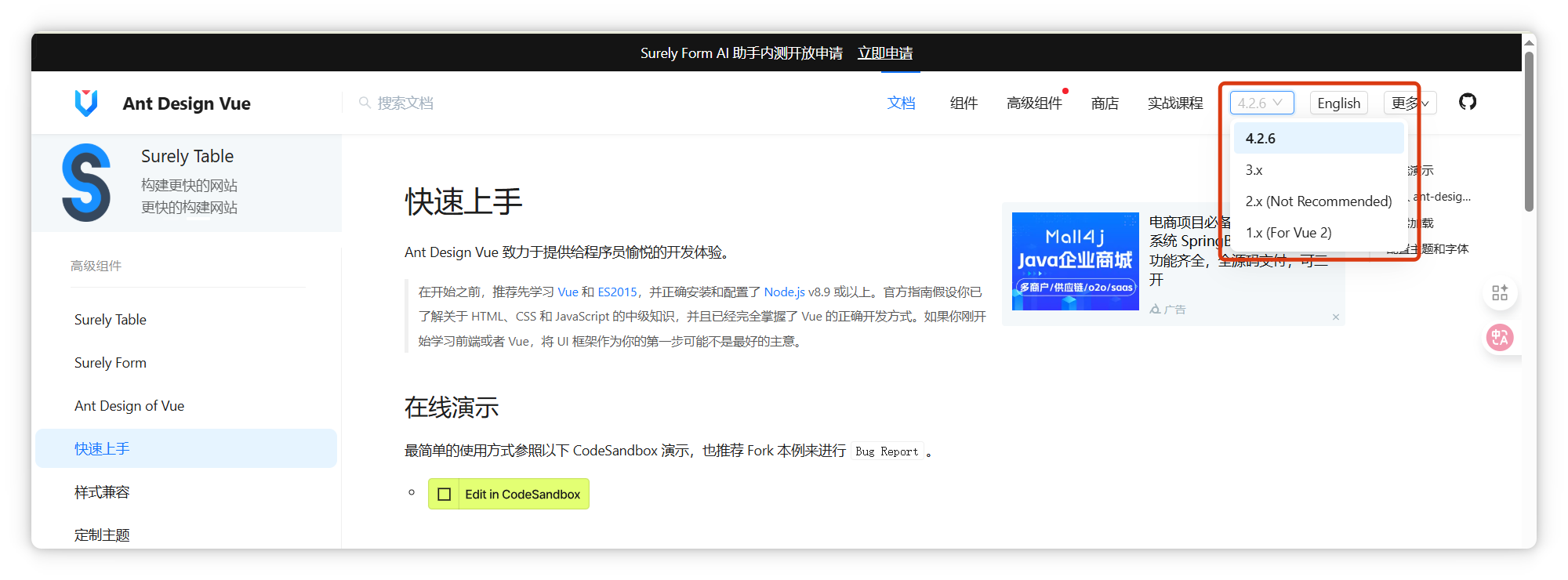
Task: Choose 2.x (Not Recommended) version
Action: 1319,201
